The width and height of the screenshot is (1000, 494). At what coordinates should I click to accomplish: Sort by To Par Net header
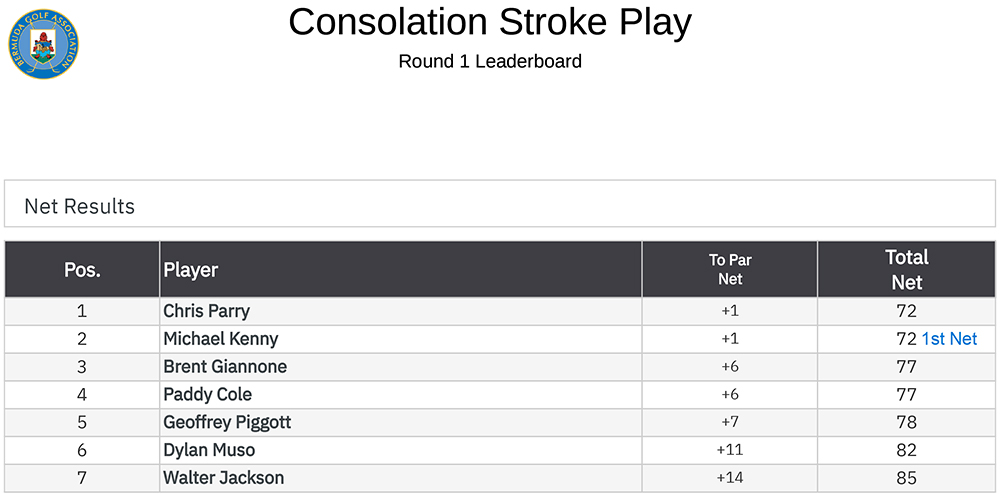coord(730,269)
